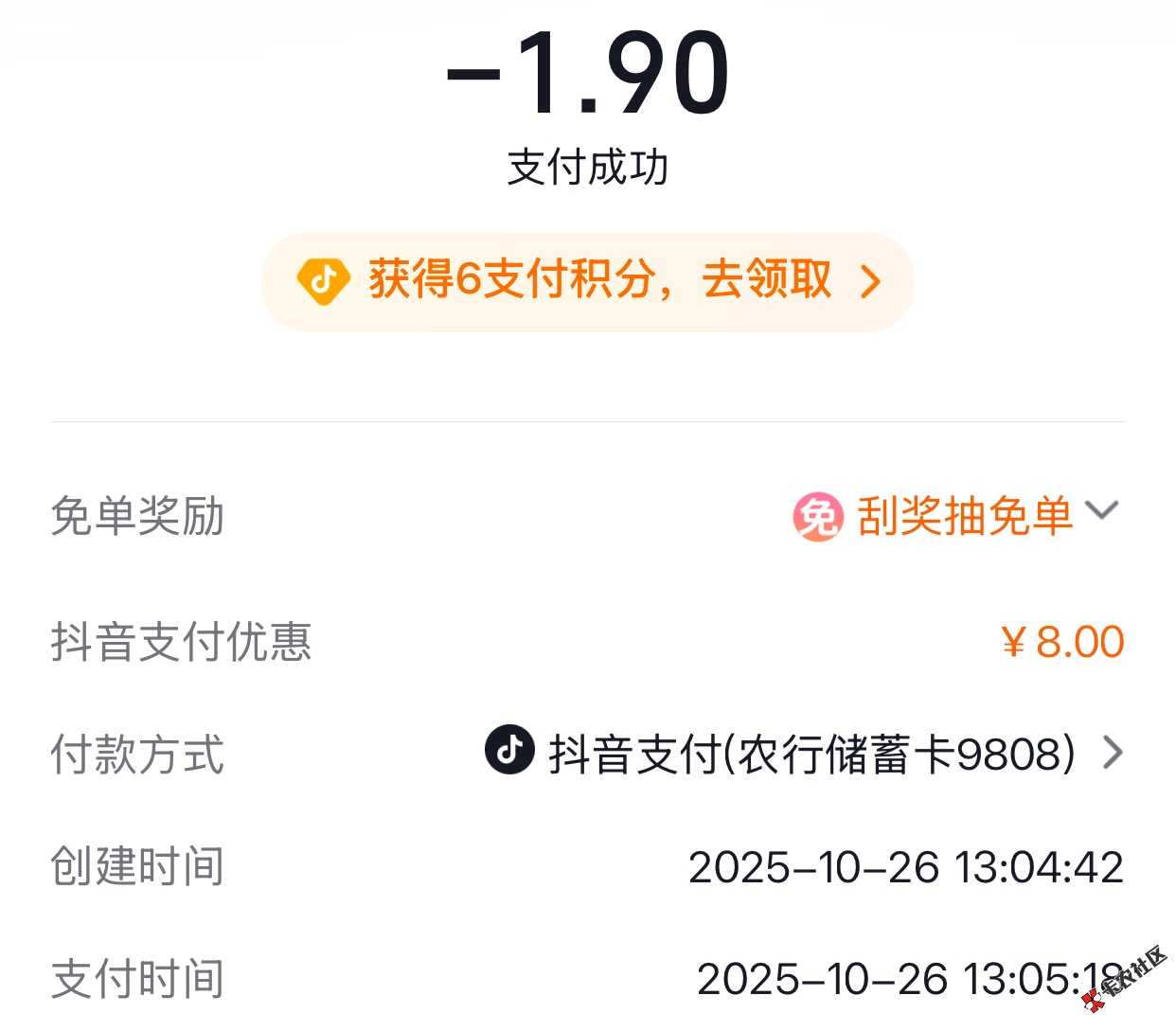Click the -1.90 payment amount
The image size is (1176, 1031).
pos(588,74)
